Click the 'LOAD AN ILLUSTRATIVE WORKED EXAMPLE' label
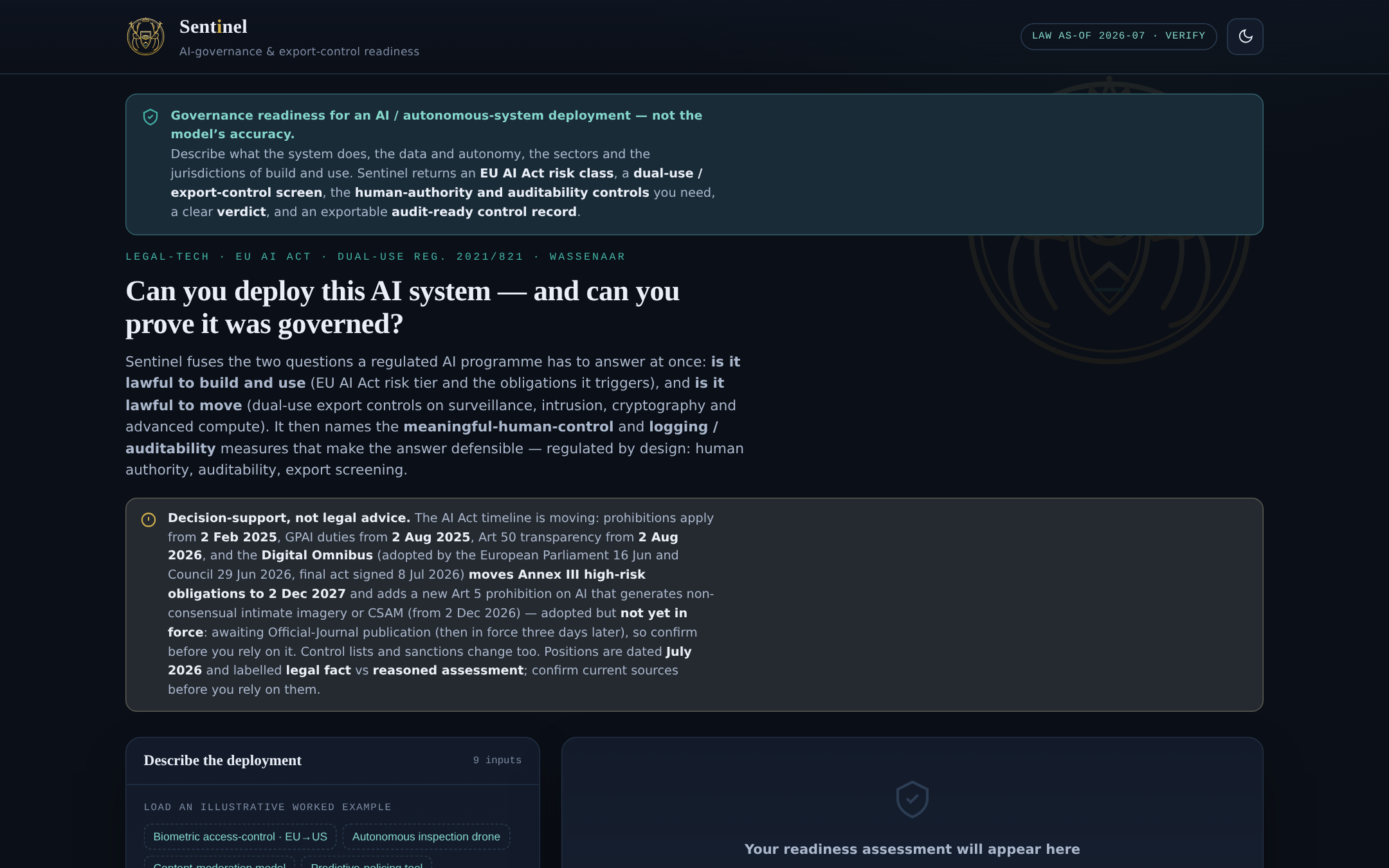 pos(268,807)
